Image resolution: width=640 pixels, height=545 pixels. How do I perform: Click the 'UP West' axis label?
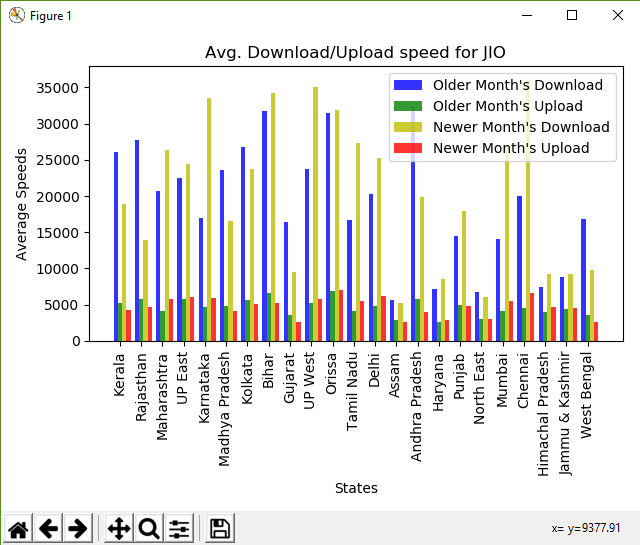pos(309,381)
